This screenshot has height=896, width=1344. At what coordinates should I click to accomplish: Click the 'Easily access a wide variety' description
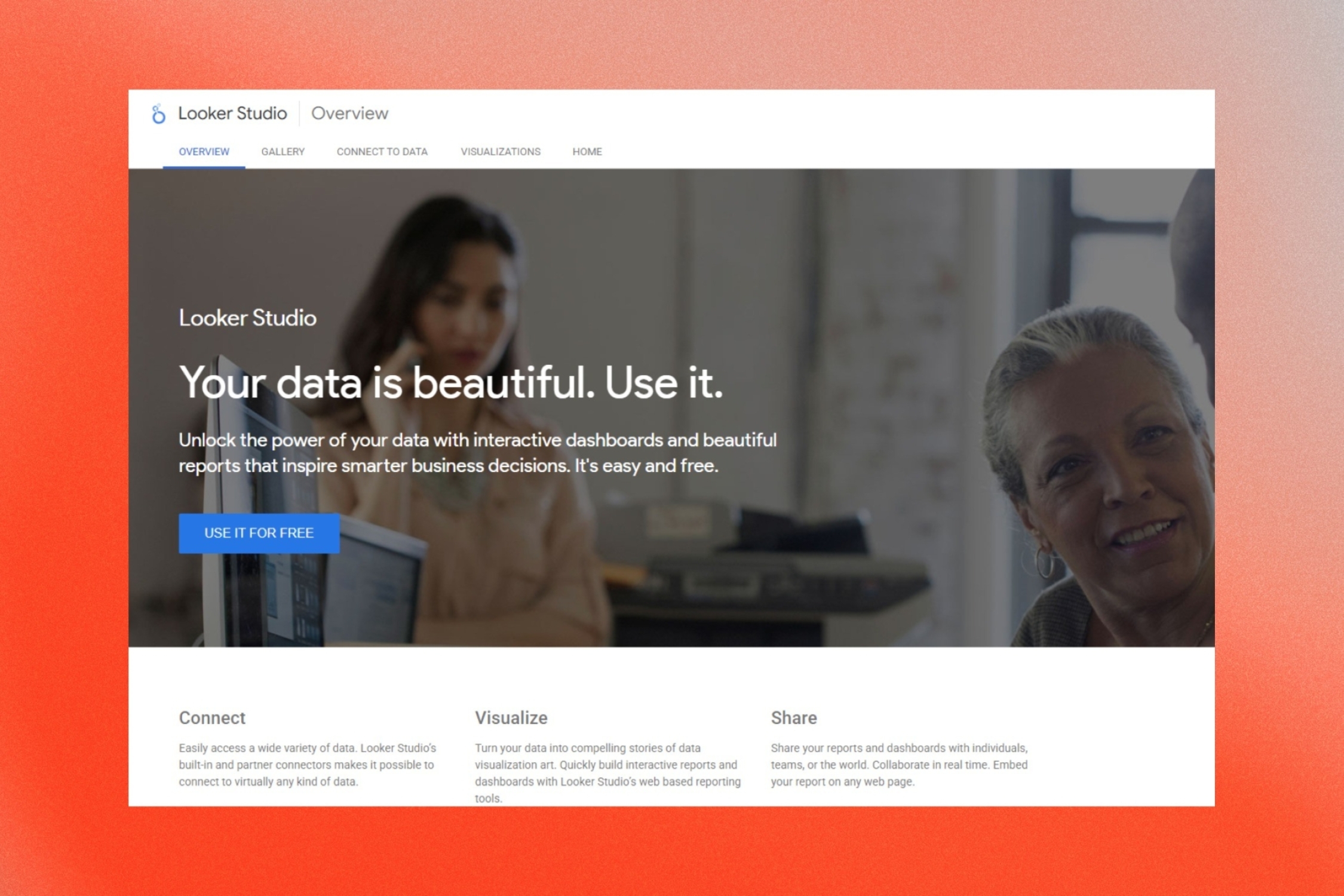308,765
